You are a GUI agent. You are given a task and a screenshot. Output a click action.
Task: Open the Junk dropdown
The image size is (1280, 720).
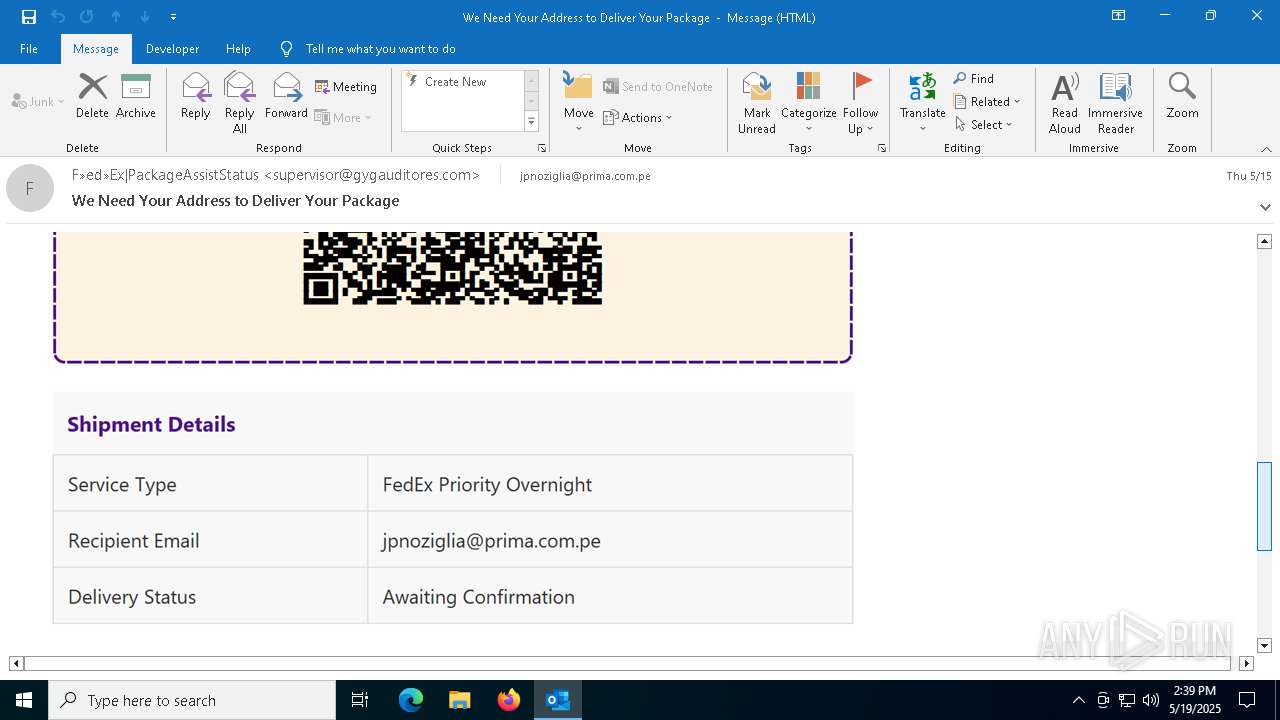(x=38, y=101)
